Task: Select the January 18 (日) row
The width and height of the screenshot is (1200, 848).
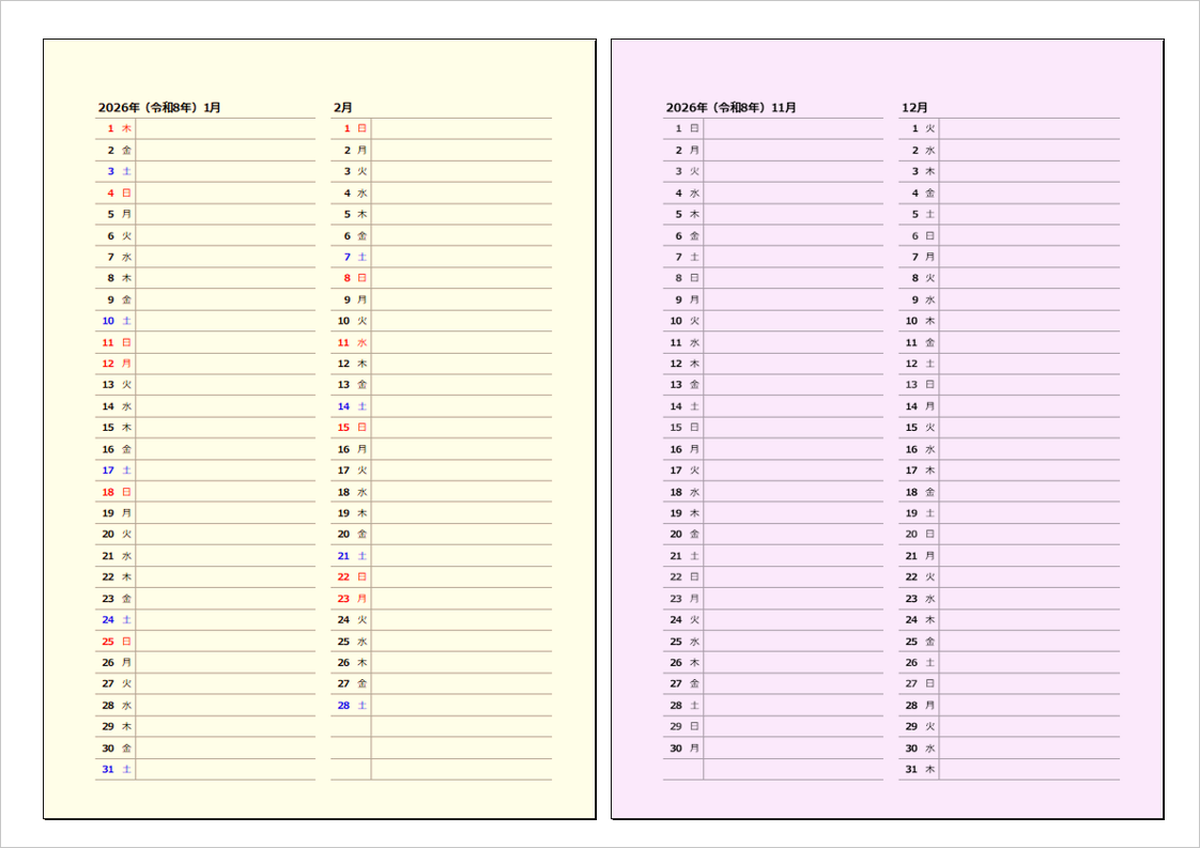Action: (x=205, y=492)
